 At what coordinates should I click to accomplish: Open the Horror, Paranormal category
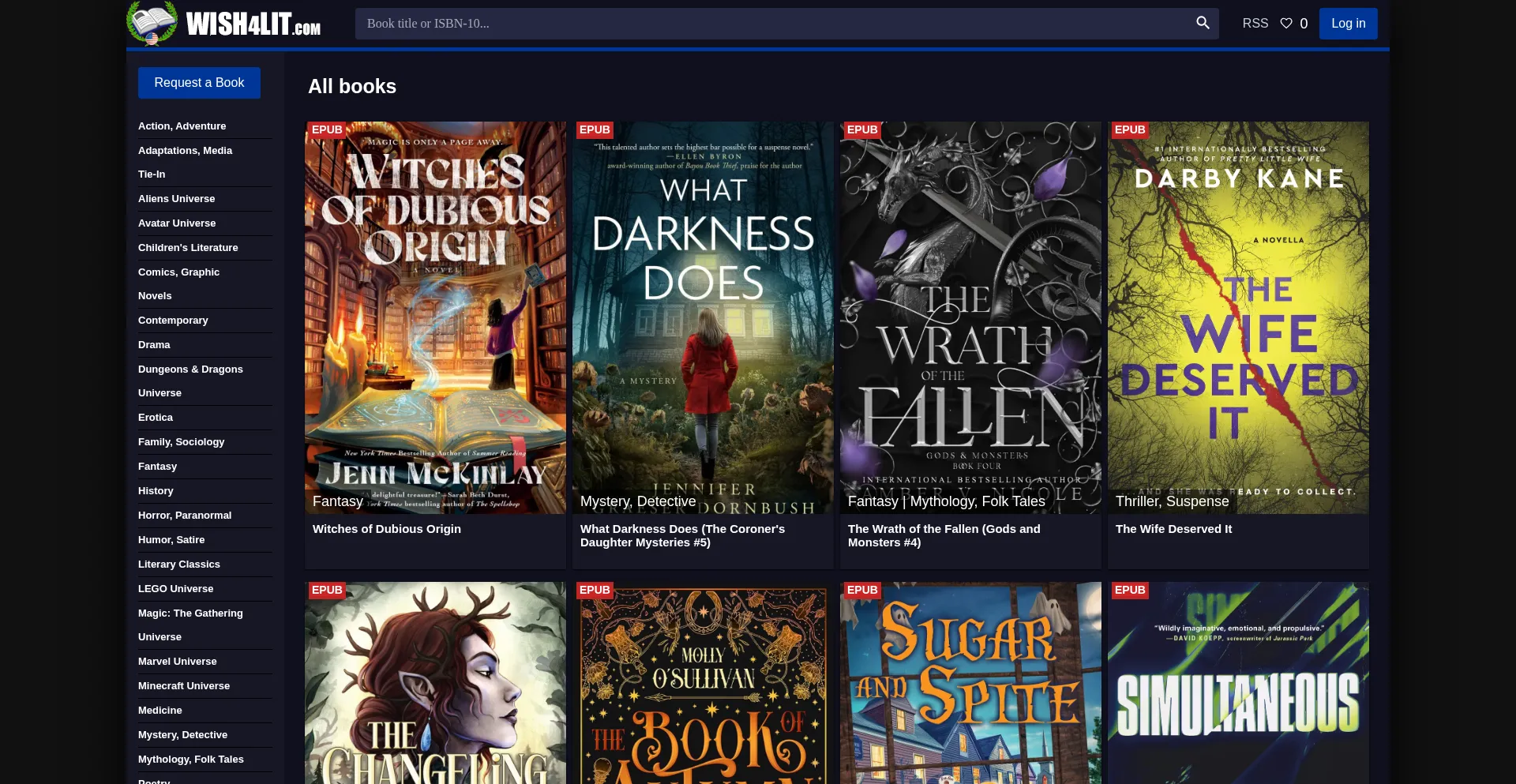185,516
